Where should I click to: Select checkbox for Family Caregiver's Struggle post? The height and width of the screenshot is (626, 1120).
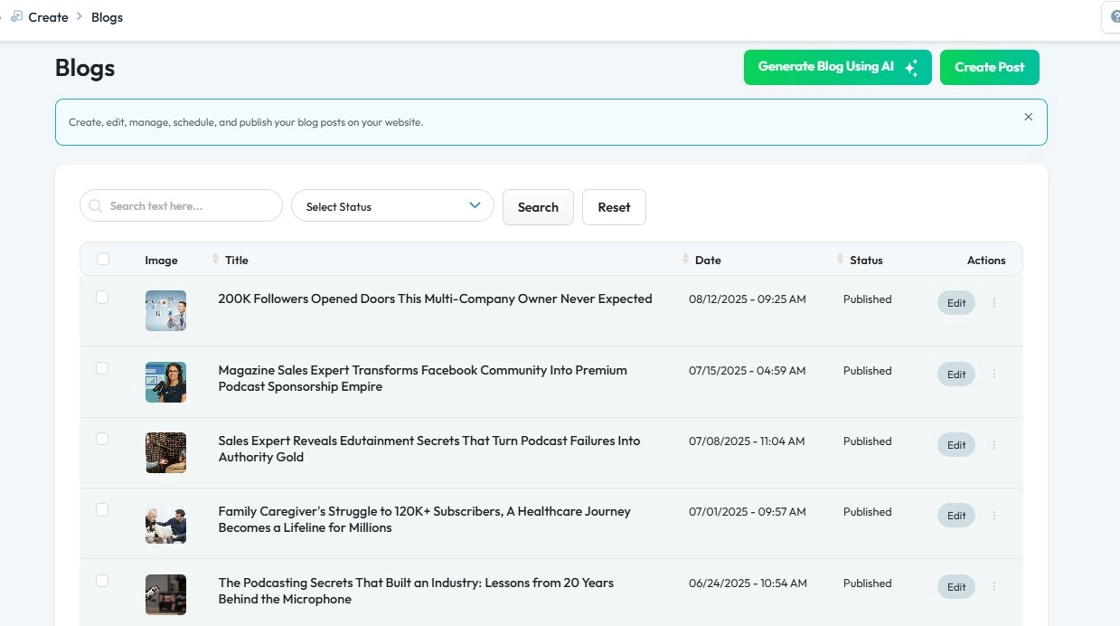pos(102,510)
